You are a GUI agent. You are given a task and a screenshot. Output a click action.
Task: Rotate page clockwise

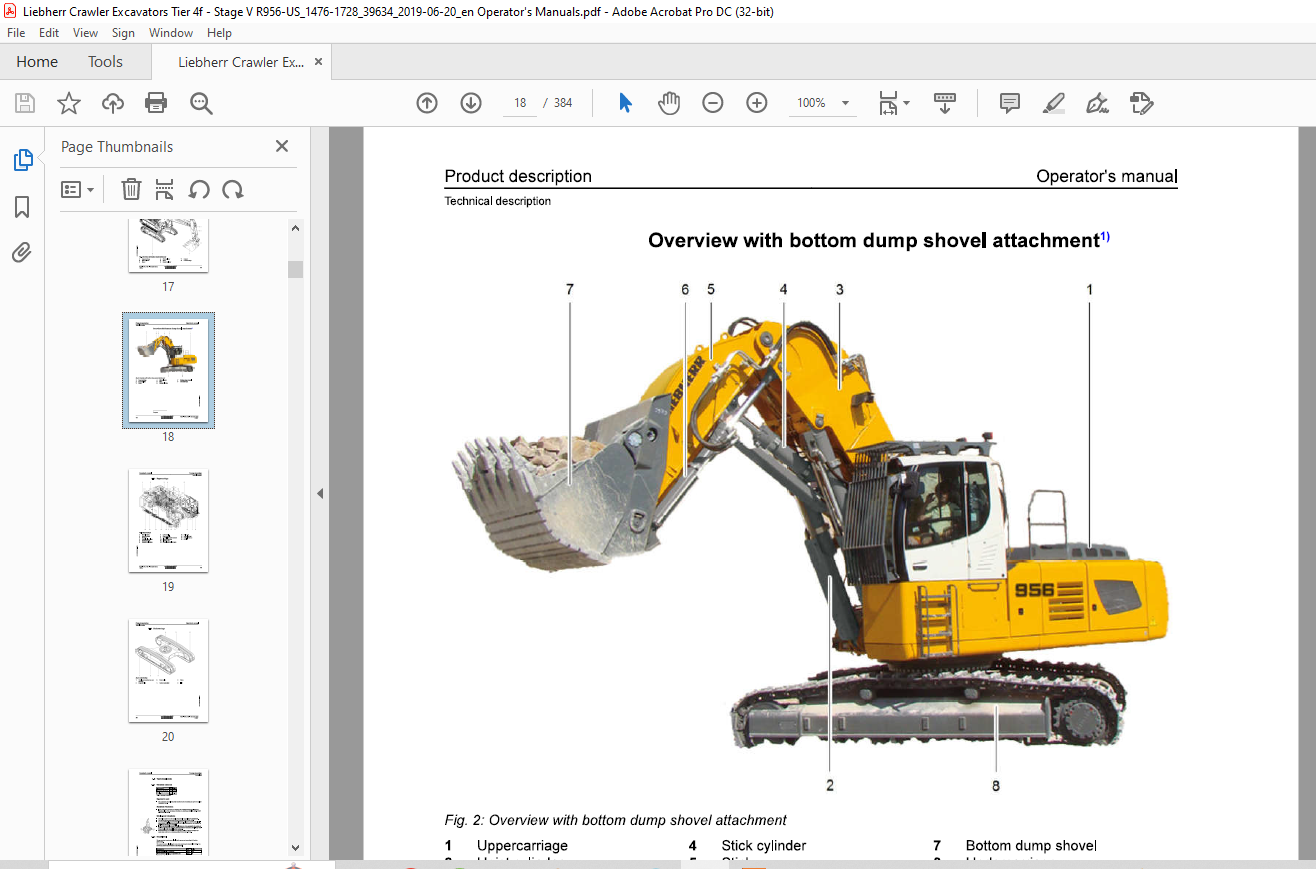tap(233, 189)
